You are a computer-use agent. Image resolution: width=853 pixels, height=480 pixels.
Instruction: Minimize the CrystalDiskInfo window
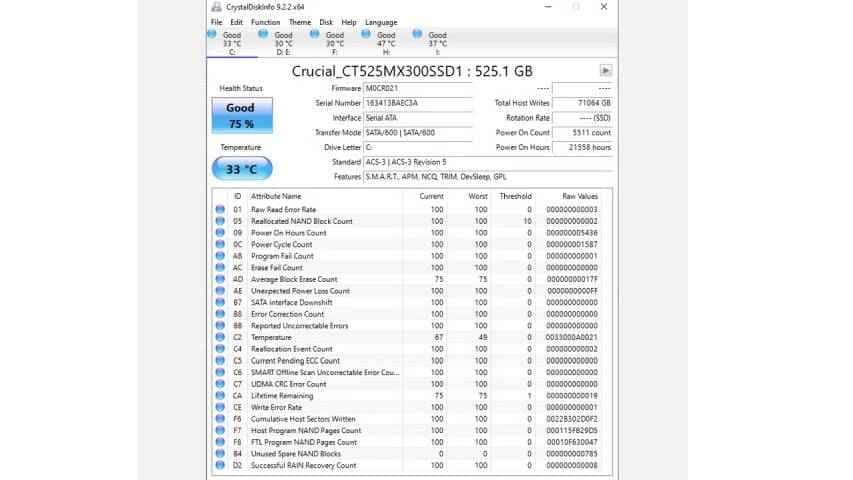[548, 7]
